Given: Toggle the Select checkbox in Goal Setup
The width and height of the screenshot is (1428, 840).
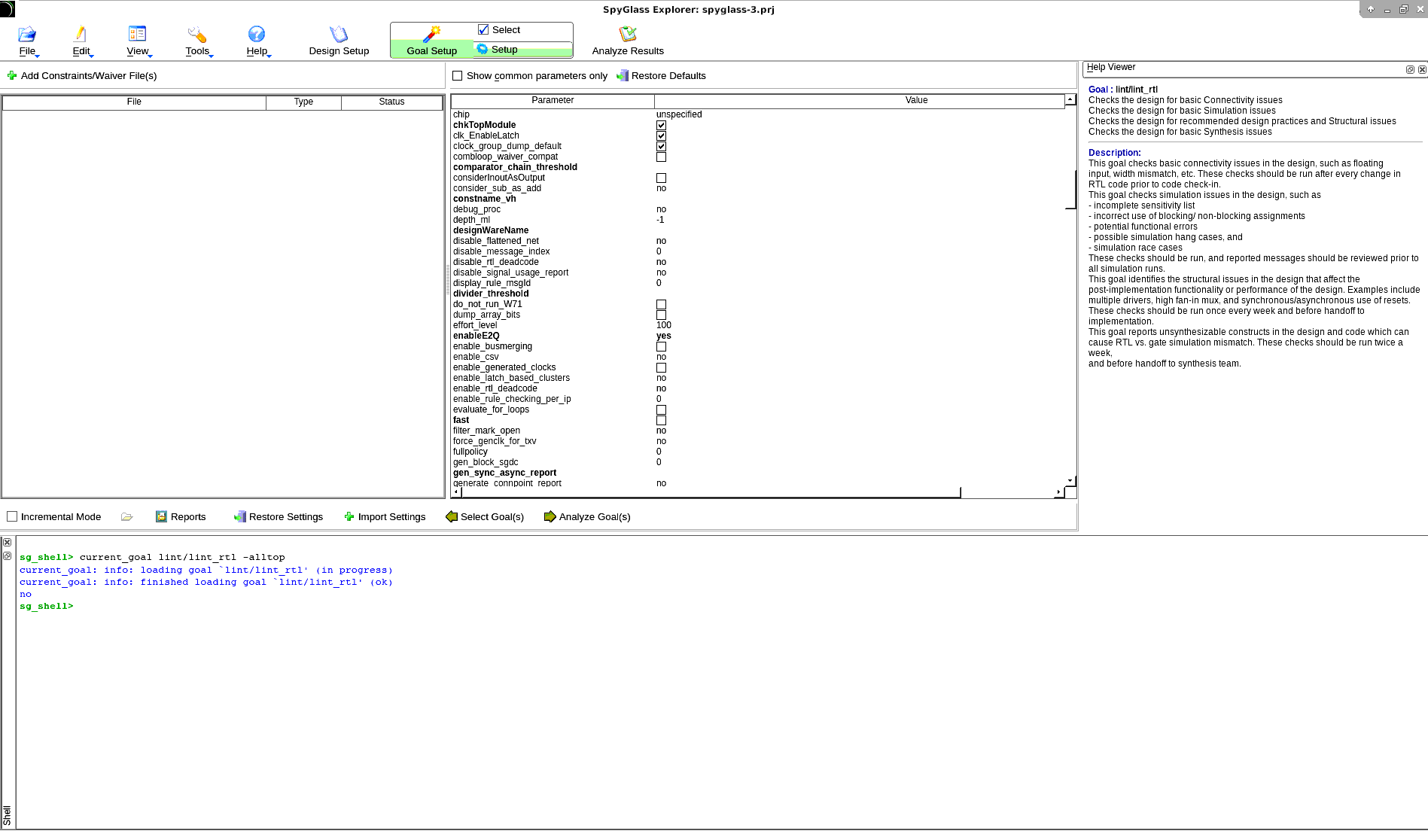Looking at the screenshot, I should point(483,29).
